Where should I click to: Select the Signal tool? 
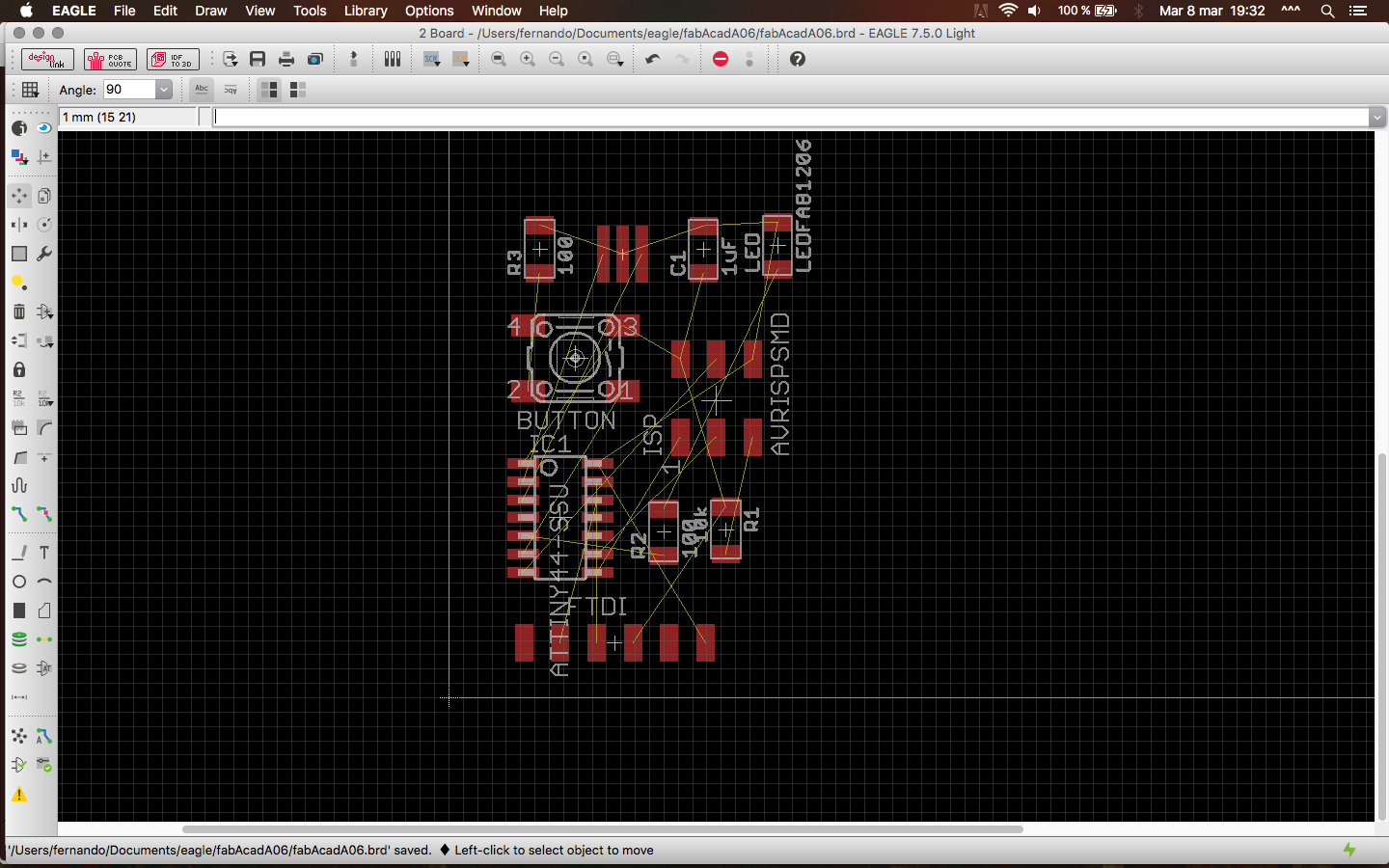pyautogui.click(x=44, y=639)
